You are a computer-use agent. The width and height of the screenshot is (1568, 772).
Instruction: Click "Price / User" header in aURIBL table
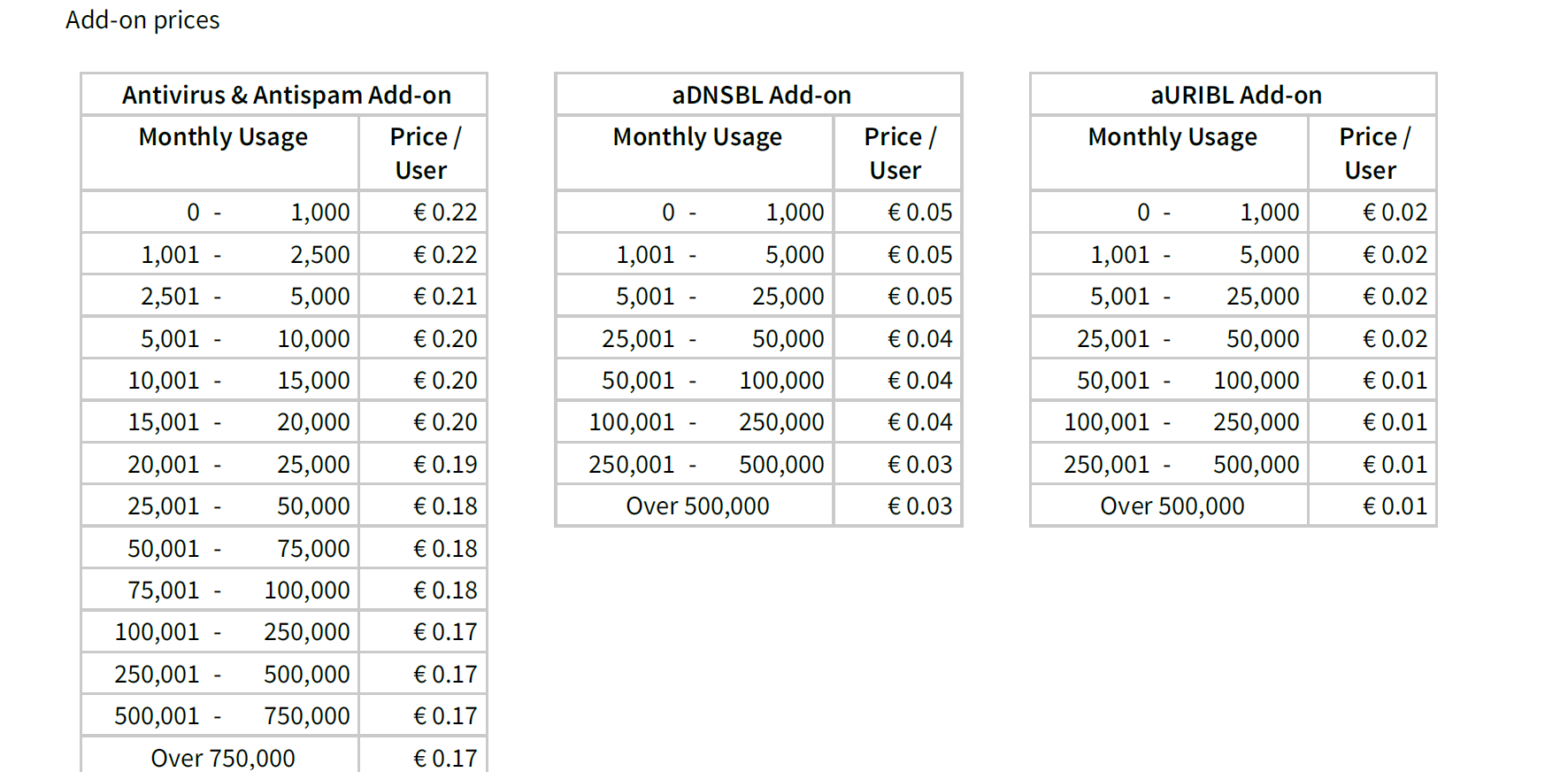[1373, 153]
